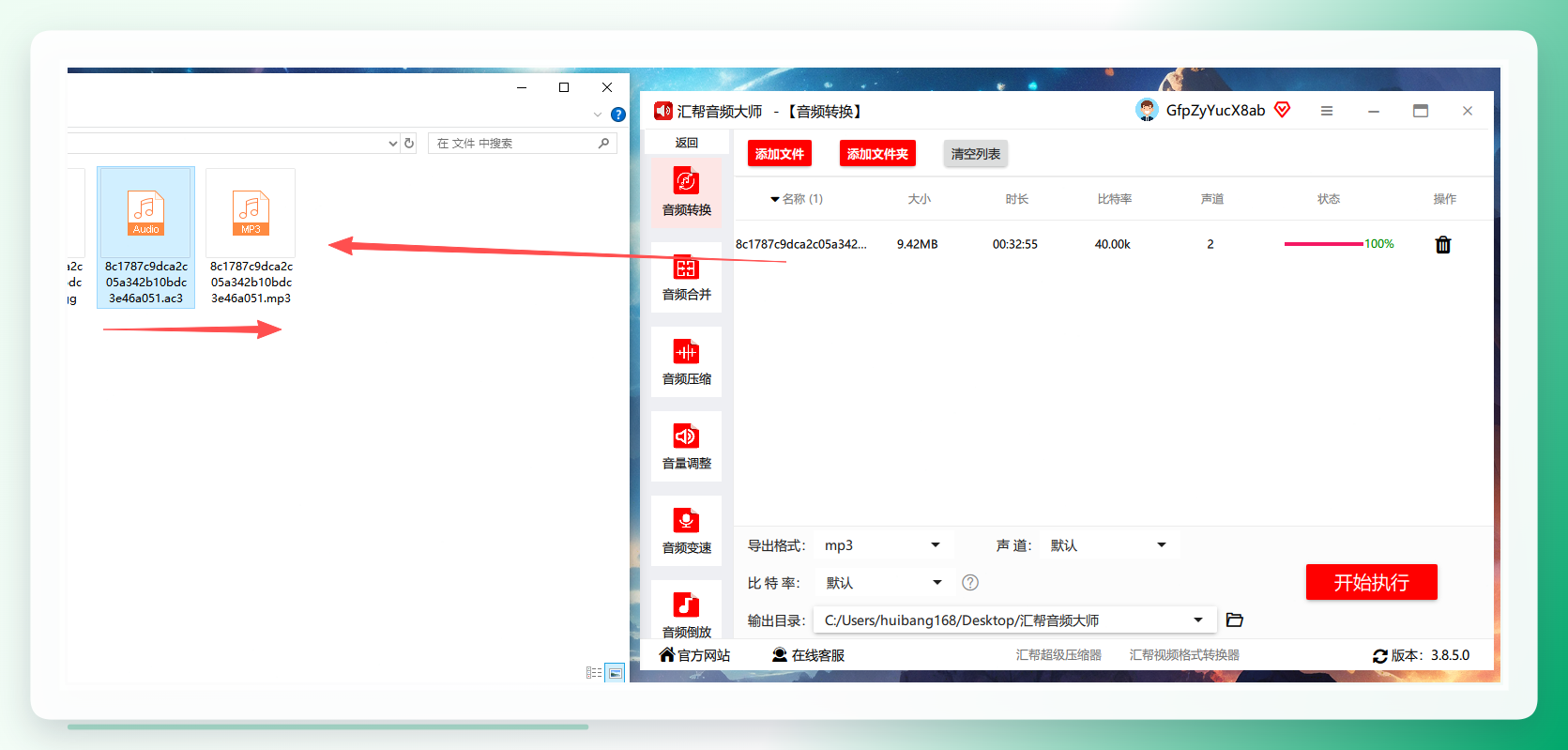Click the 添加文件夹 button

[877, 154]
